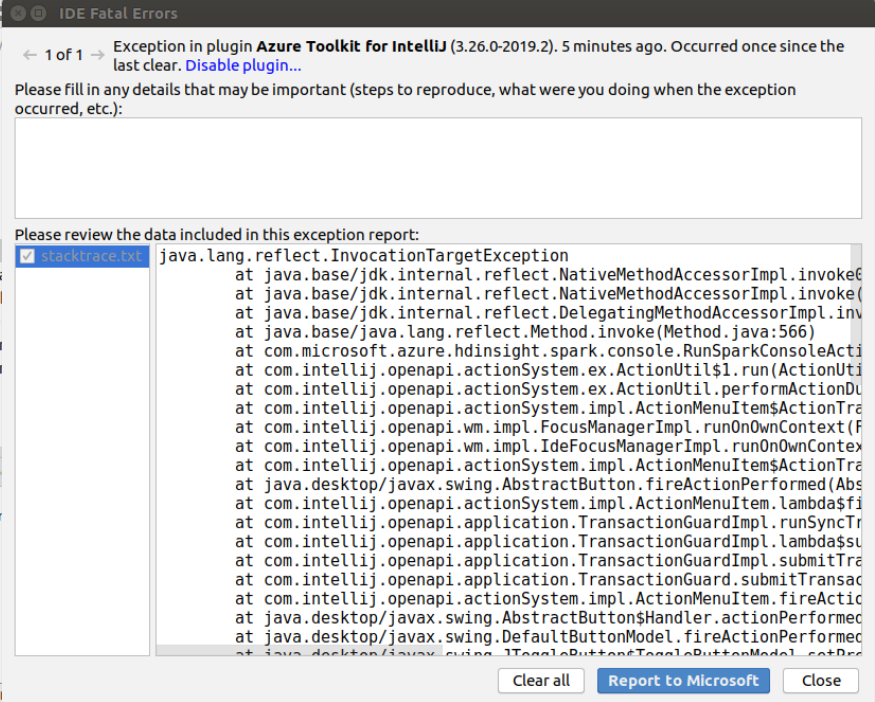This screenshot has height=702, width=875.
Task: Click the FocusManagerImpl.runOnOwnContext stack line
Action: pyautogui.click(x=548, y=427)
